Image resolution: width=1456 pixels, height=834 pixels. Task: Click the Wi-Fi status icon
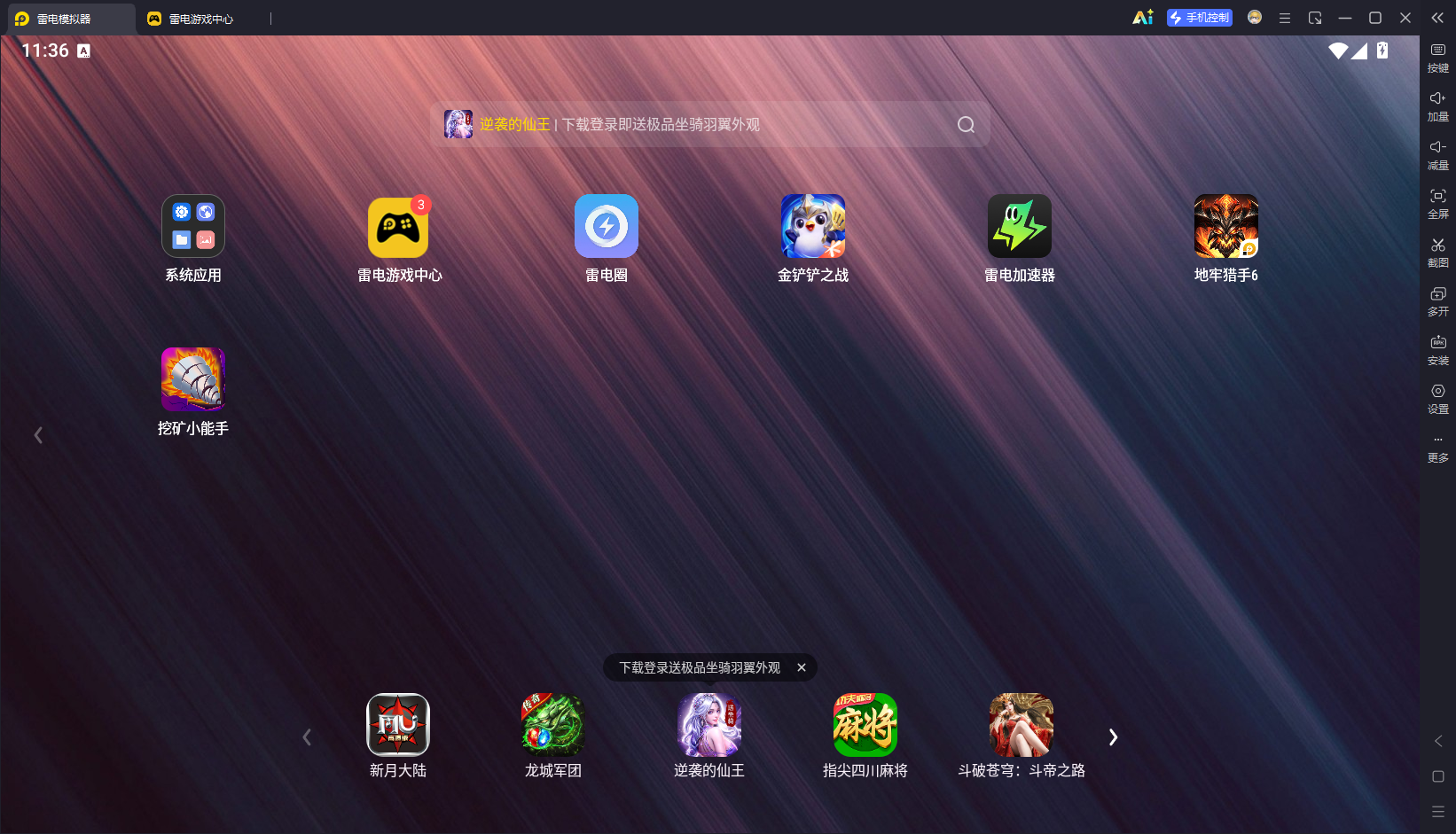(x=1338, y=51)
